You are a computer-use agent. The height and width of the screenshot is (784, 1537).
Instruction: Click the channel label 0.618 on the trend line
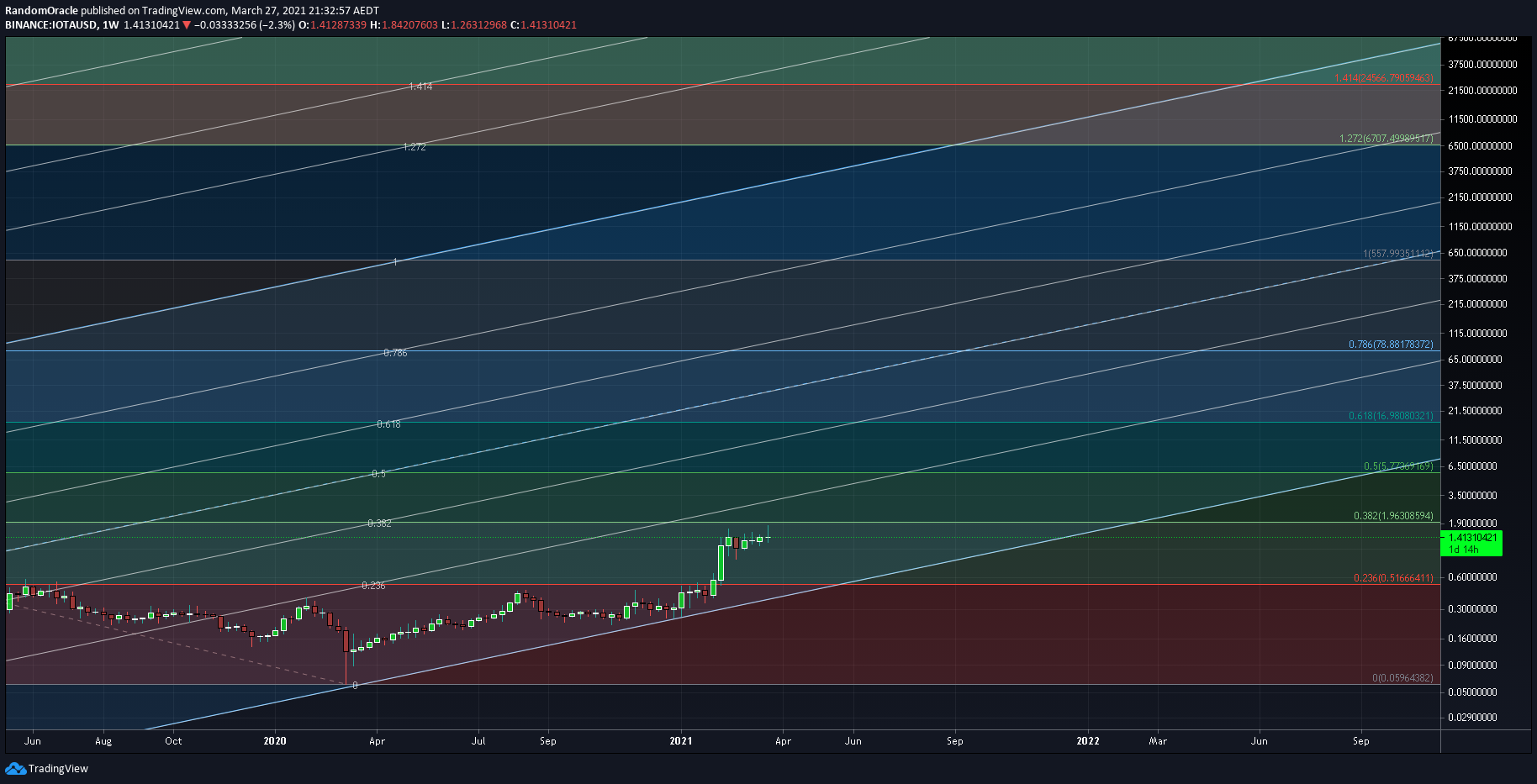(x=388, y=424)
